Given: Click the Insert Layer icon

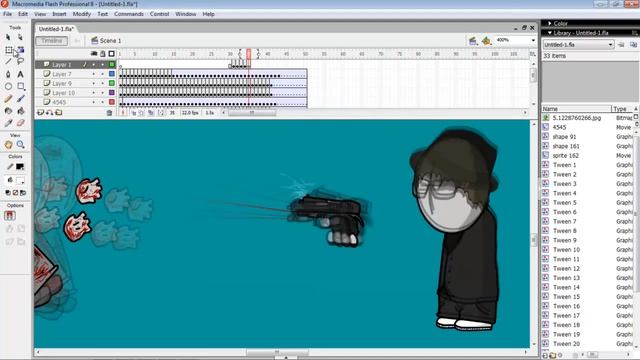Looking at the screenshot, I should (40, 113).
